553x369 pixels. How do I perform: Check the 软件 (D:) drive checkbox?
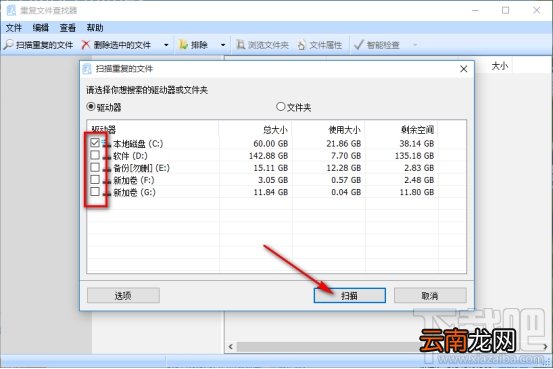(95, 155)
